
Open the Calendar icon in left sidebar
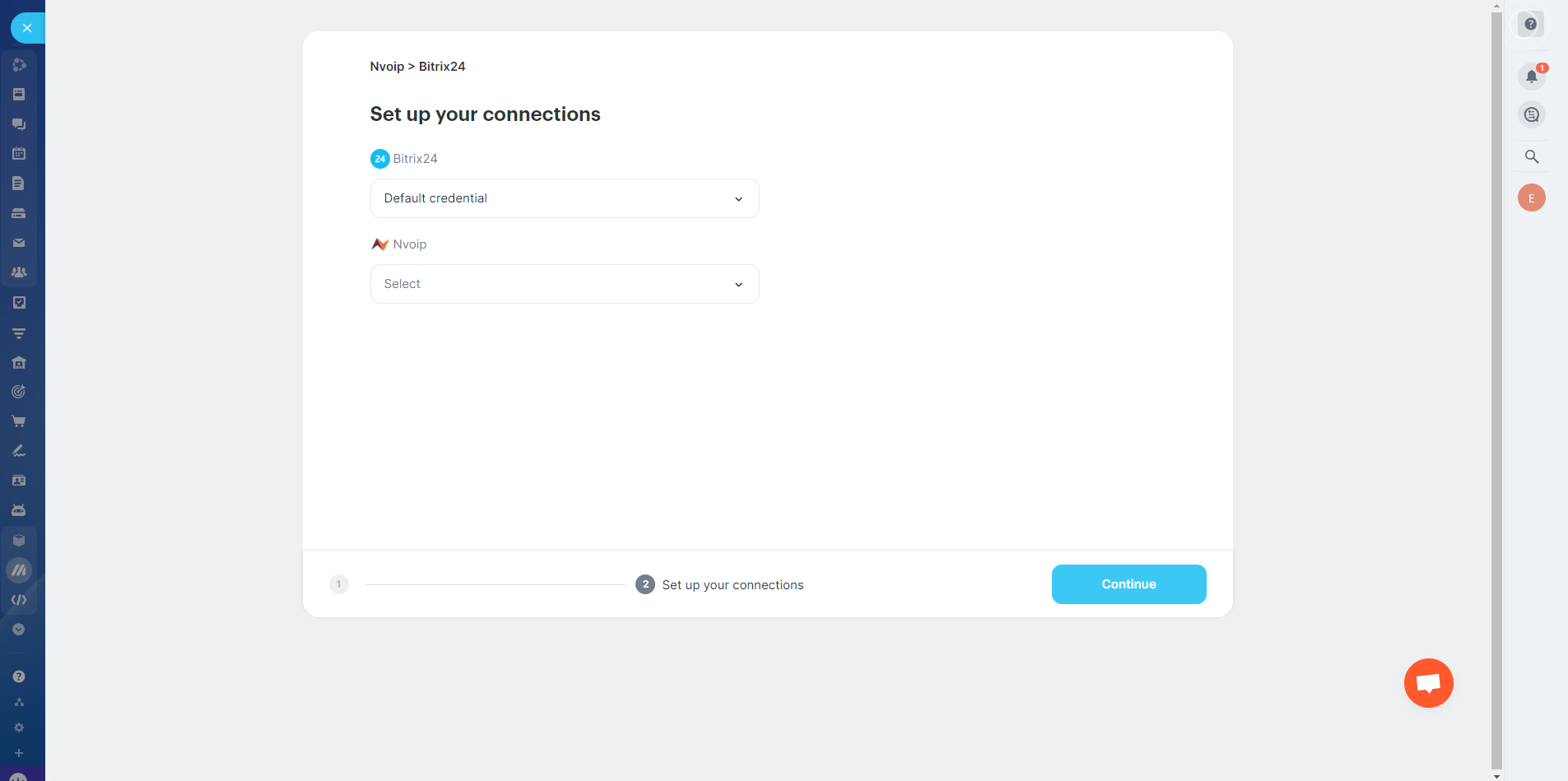click(x=19, y=153)
